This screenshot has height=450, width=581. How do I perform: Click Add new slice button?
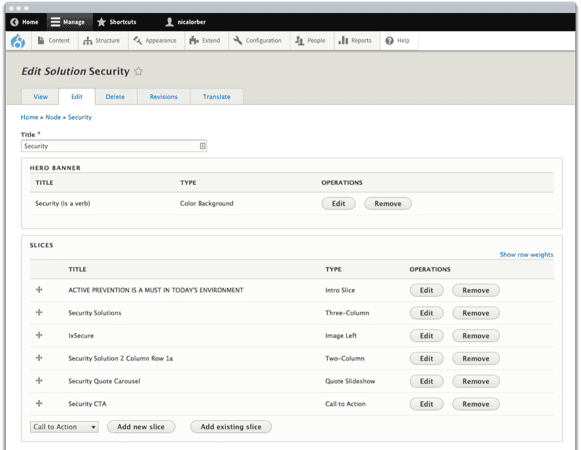[x=141, y=427]
